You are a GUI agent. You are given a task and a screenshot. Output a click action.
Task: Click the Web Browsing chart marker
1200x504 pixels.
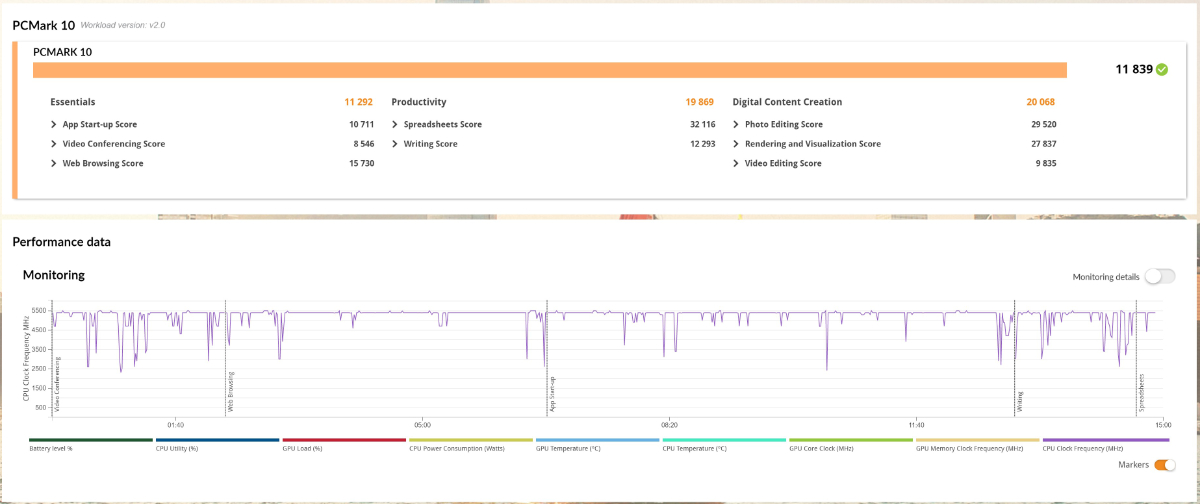click(230, 393)
